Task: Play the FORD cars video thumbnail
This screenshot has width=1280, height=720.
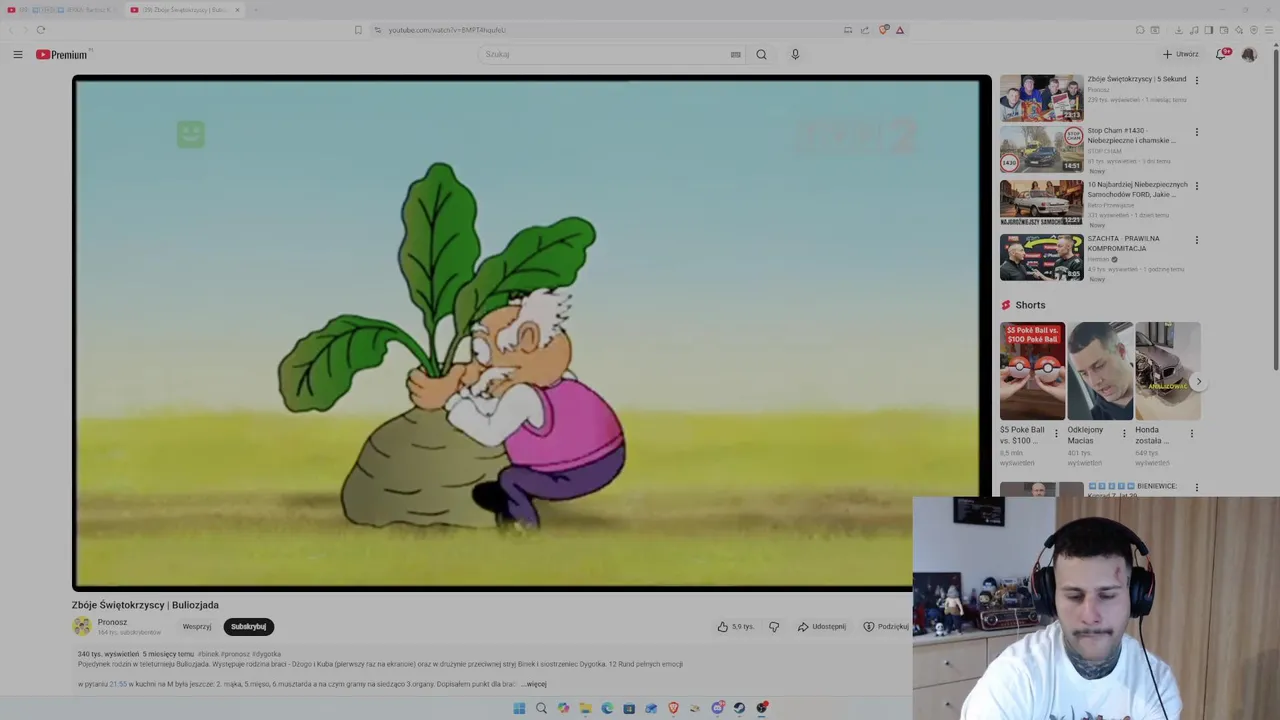Action: click(1041, 204)
